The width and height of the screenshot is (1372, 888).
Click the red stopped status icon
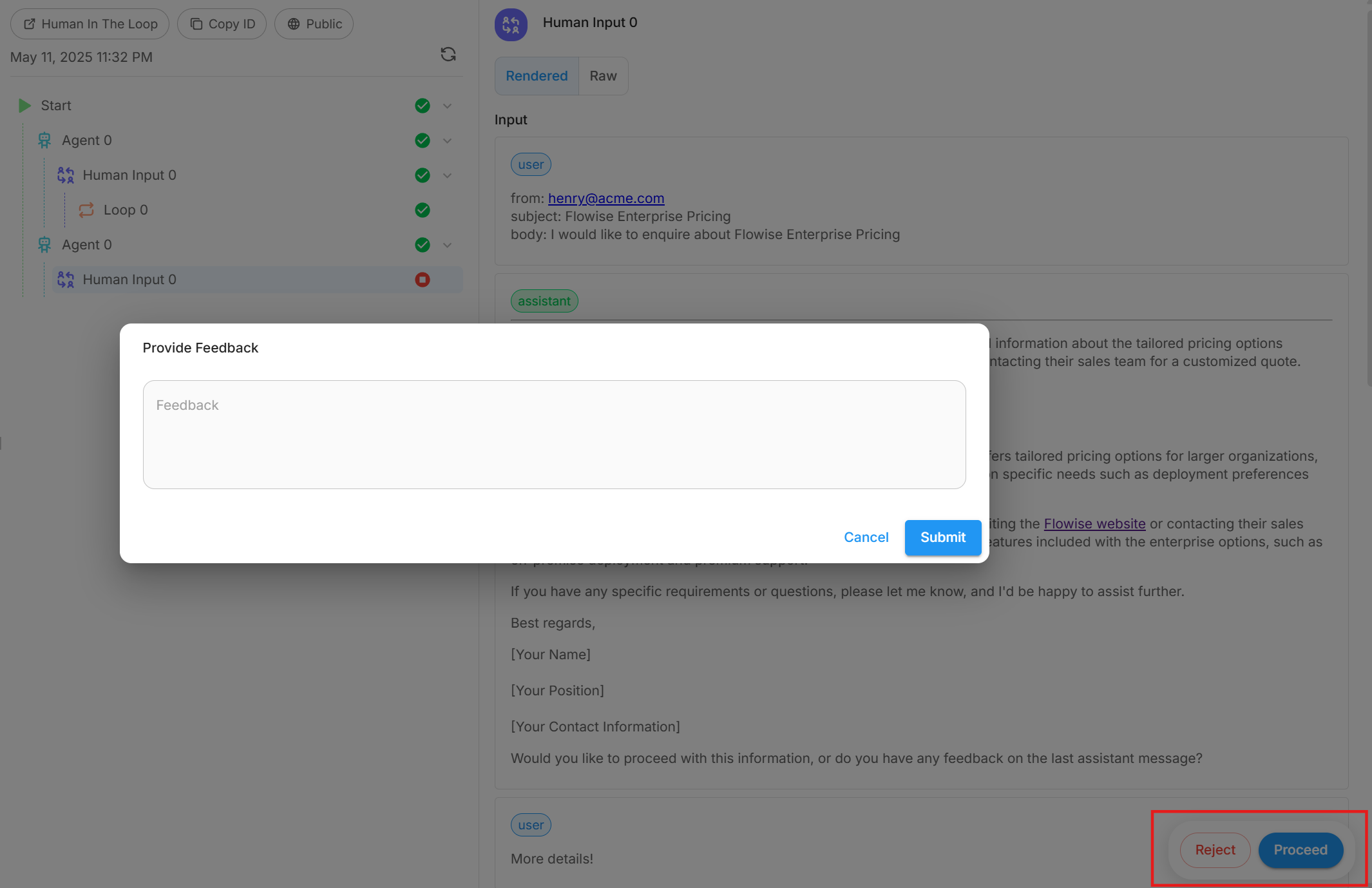pyautogui.click(x=423, y=280)
